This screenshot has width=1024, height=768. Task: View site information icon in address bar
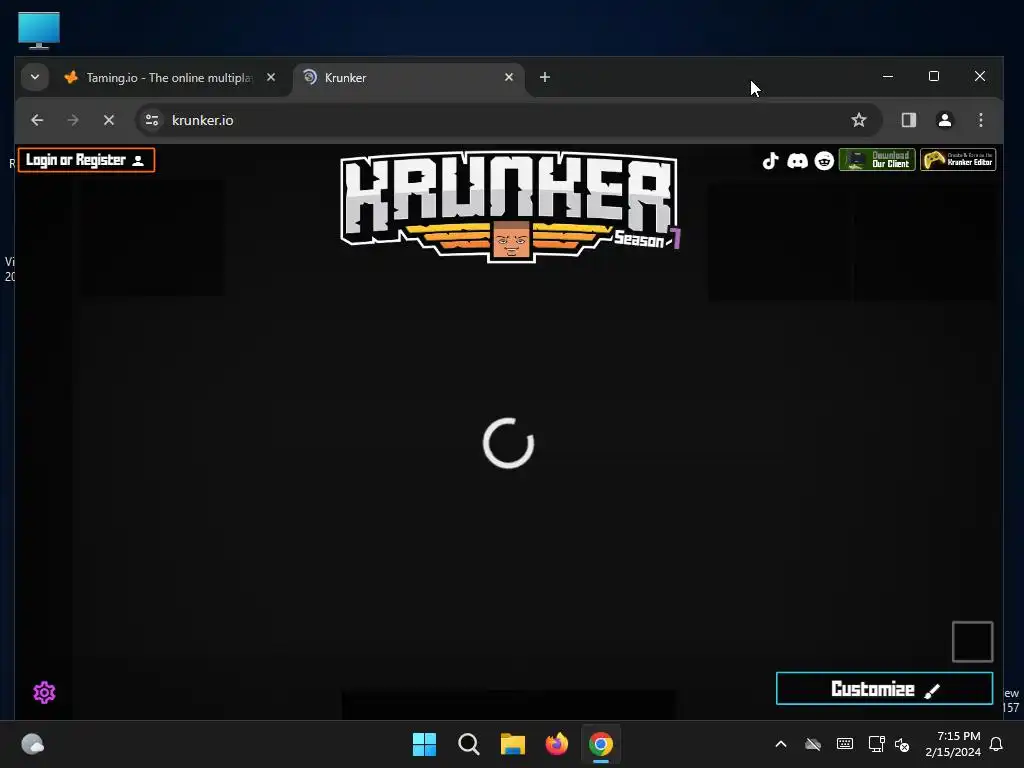coord(152,120)
